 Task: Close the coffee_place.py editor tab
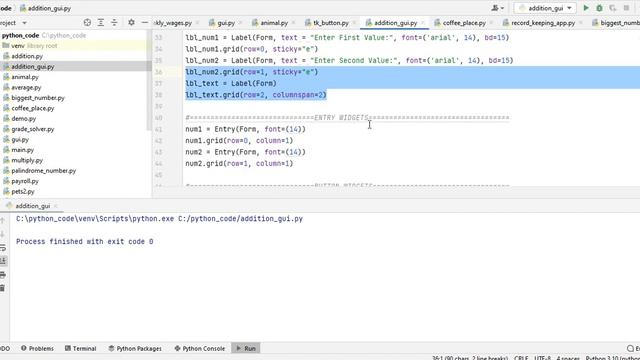click(x=491, y=23)
